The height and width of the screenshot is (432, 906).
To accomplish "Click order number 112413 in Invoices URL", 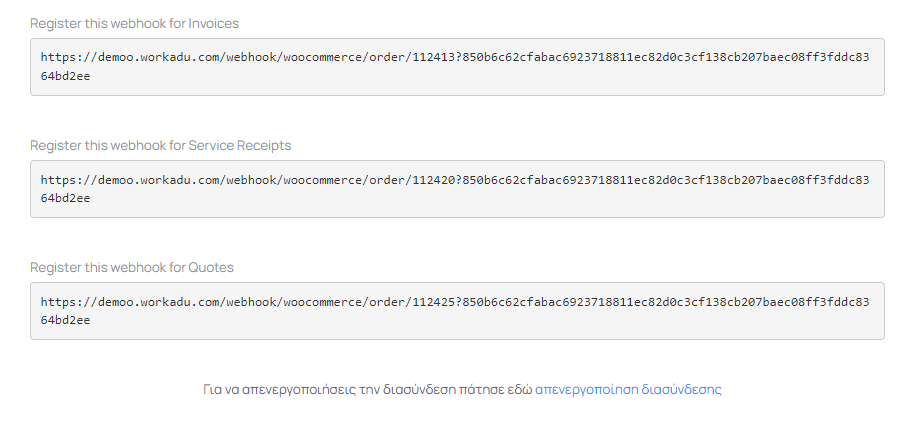I will [433, 57].
